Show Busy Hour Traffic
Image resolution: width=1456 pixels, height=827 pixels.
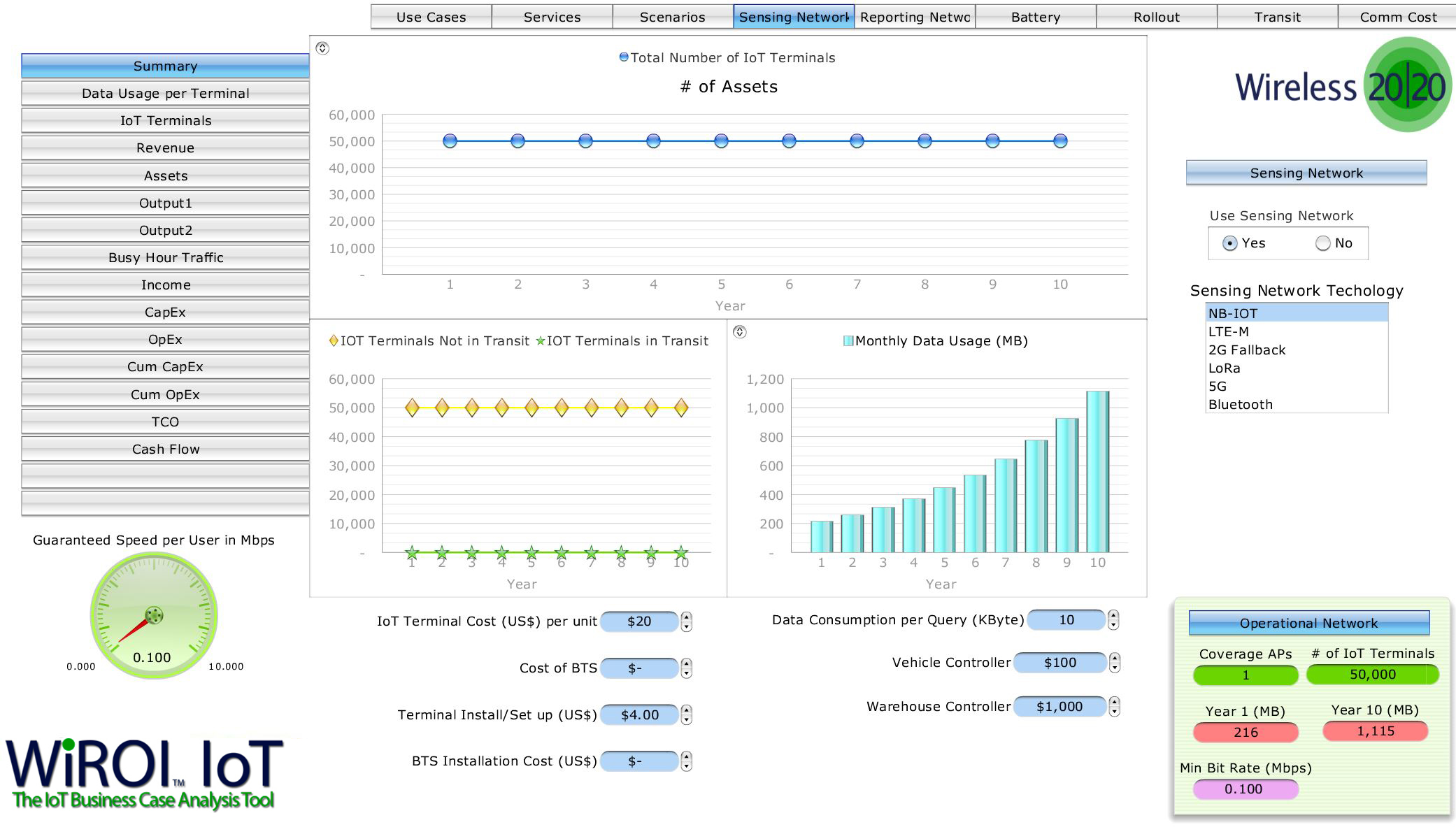[x=165, y=257]
